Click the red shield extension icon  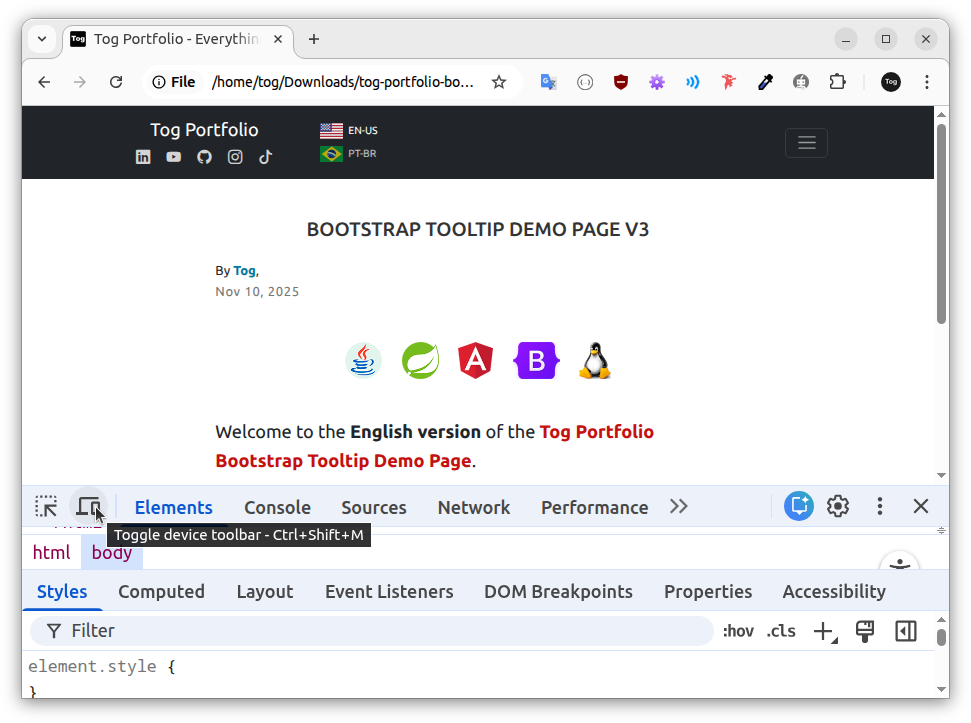pyautogui.click(x=620, y=82)
